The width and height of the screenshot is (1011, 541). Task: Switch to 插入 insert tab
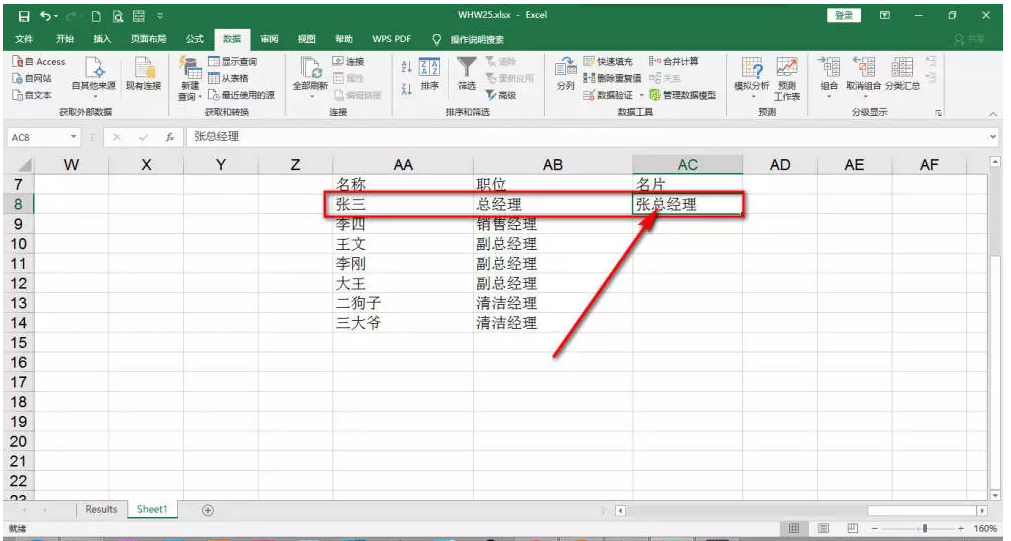click(102, 39)
